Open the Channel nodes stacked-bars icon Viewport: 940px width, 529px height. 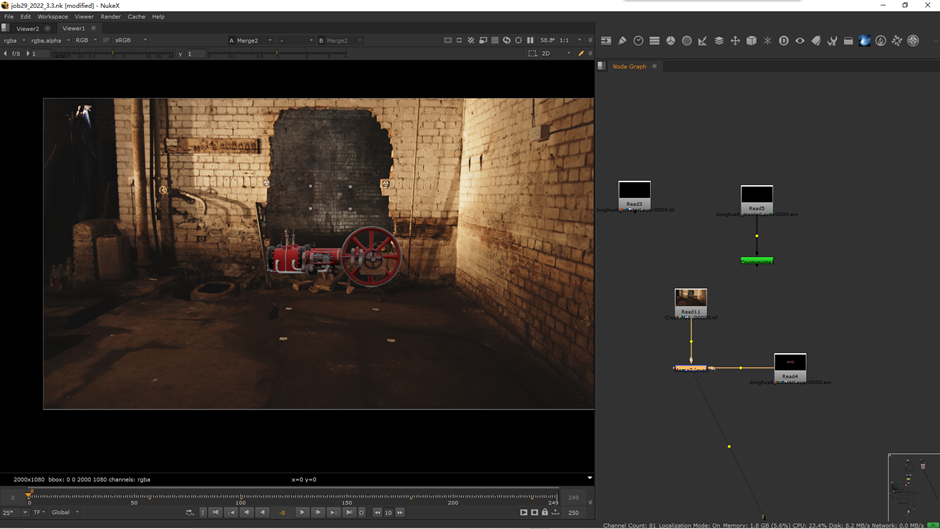[x=655, y=41]
